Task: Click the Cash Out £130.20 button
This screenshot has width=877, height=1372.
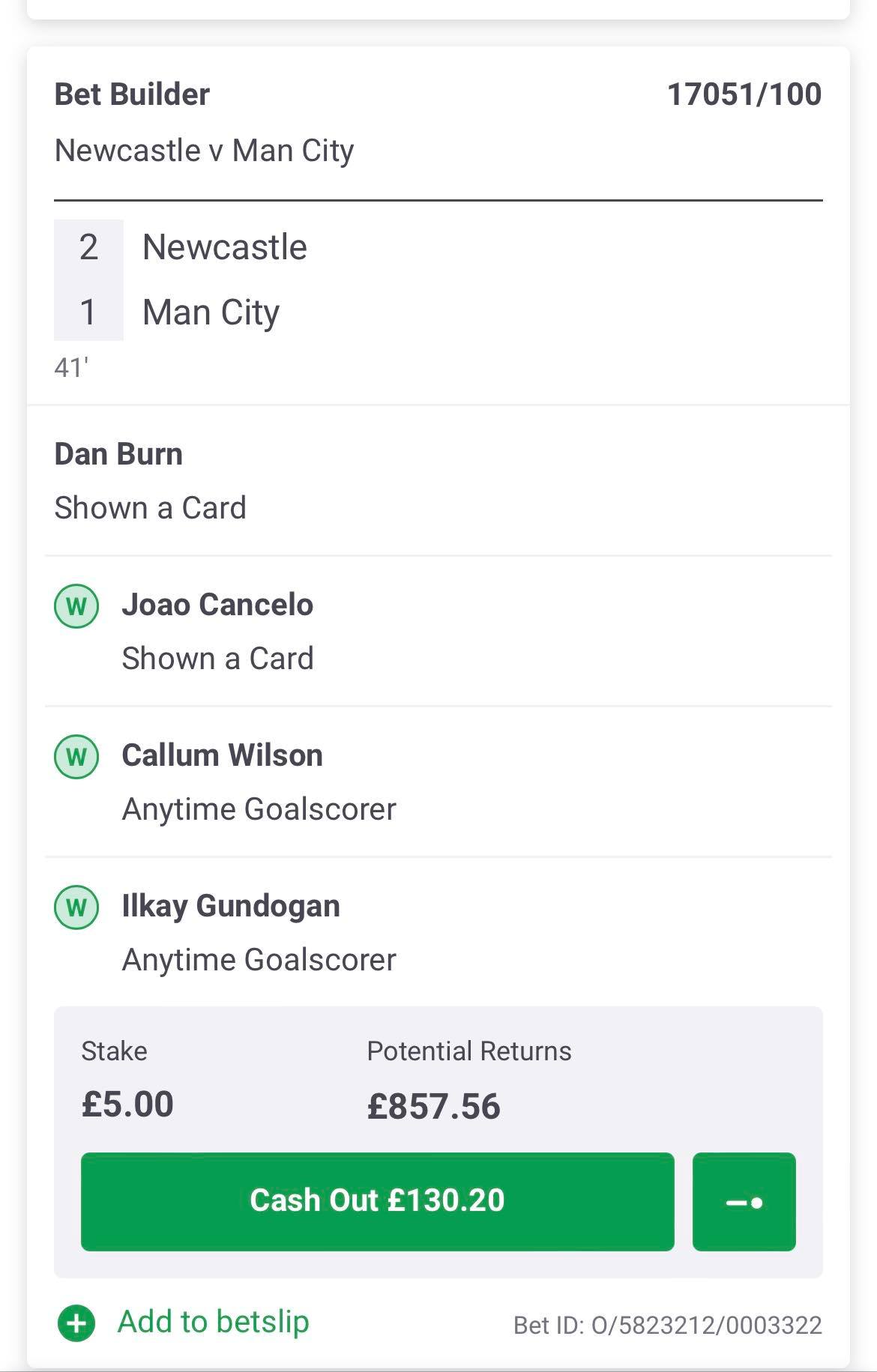Action: coord(377,1201)
